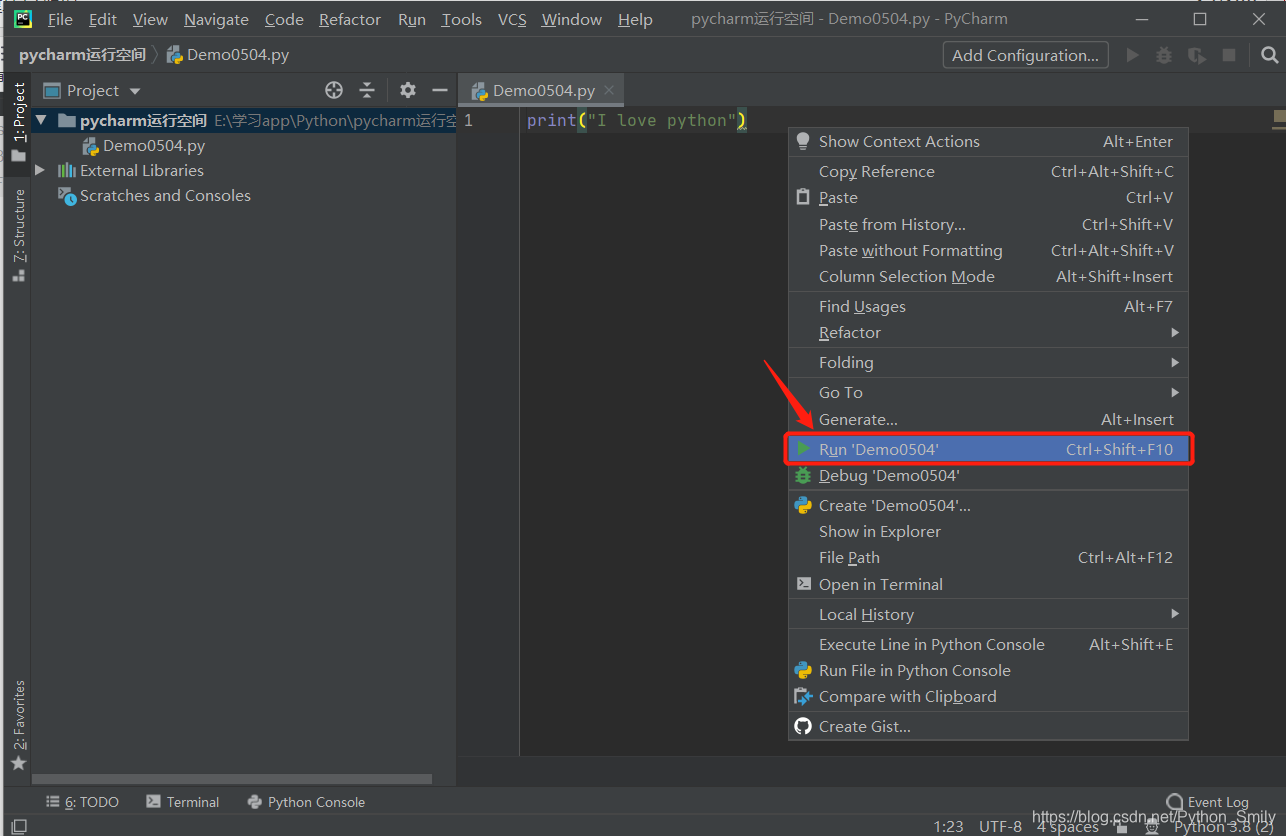This screenshot has width=1286, height=836.
Task: Open the Run menu in menu bar
Action: coord(412,19)
